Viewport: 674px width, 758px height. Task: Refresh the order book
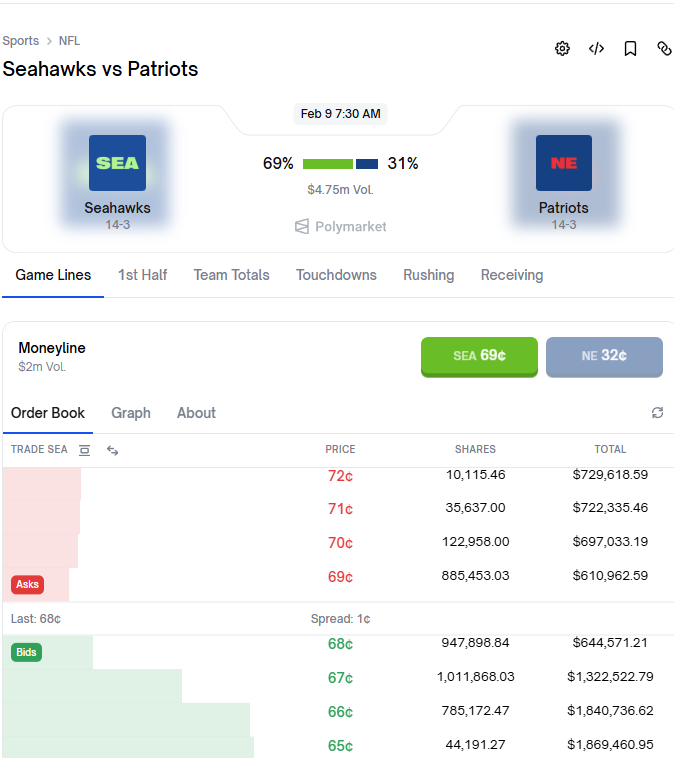(x=657, y=413)
